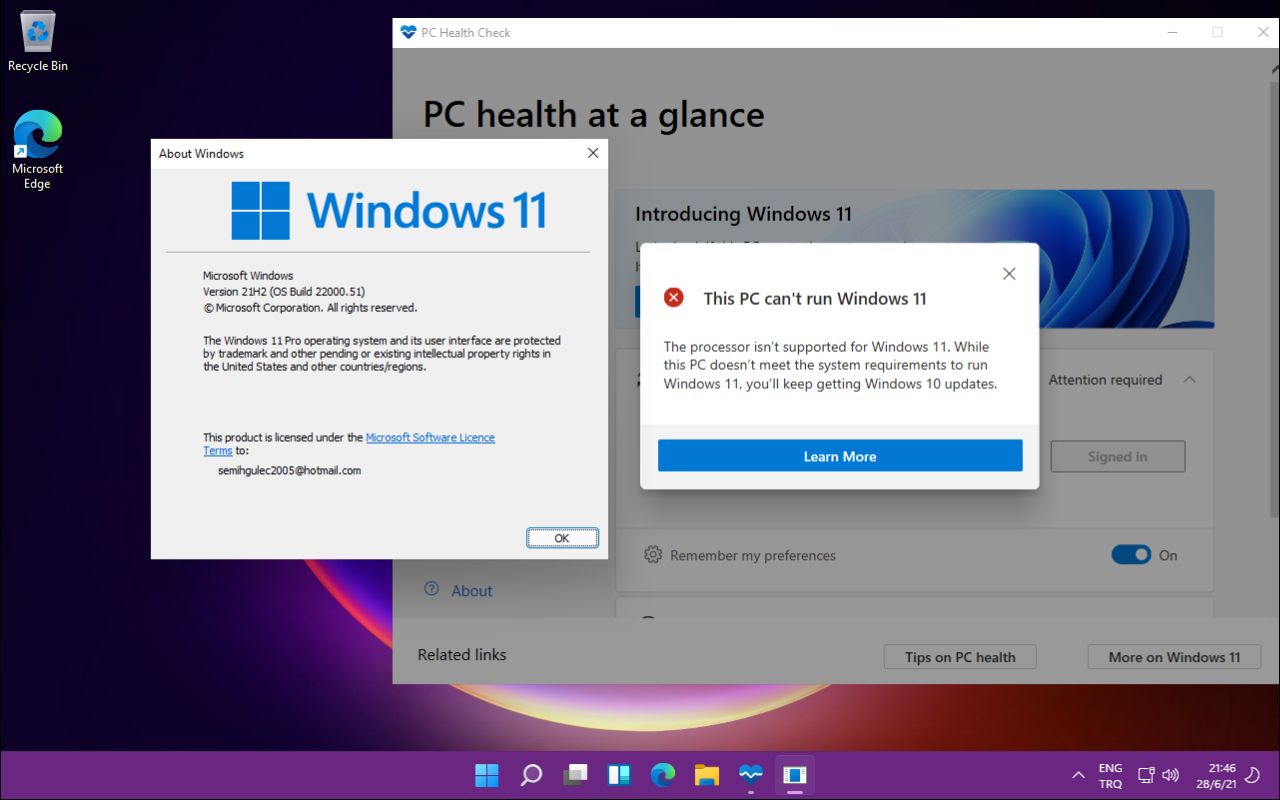The image size is (1280, 800).
Task: Switch to PC Health Check taskbar icon
Action: point(751,775)
